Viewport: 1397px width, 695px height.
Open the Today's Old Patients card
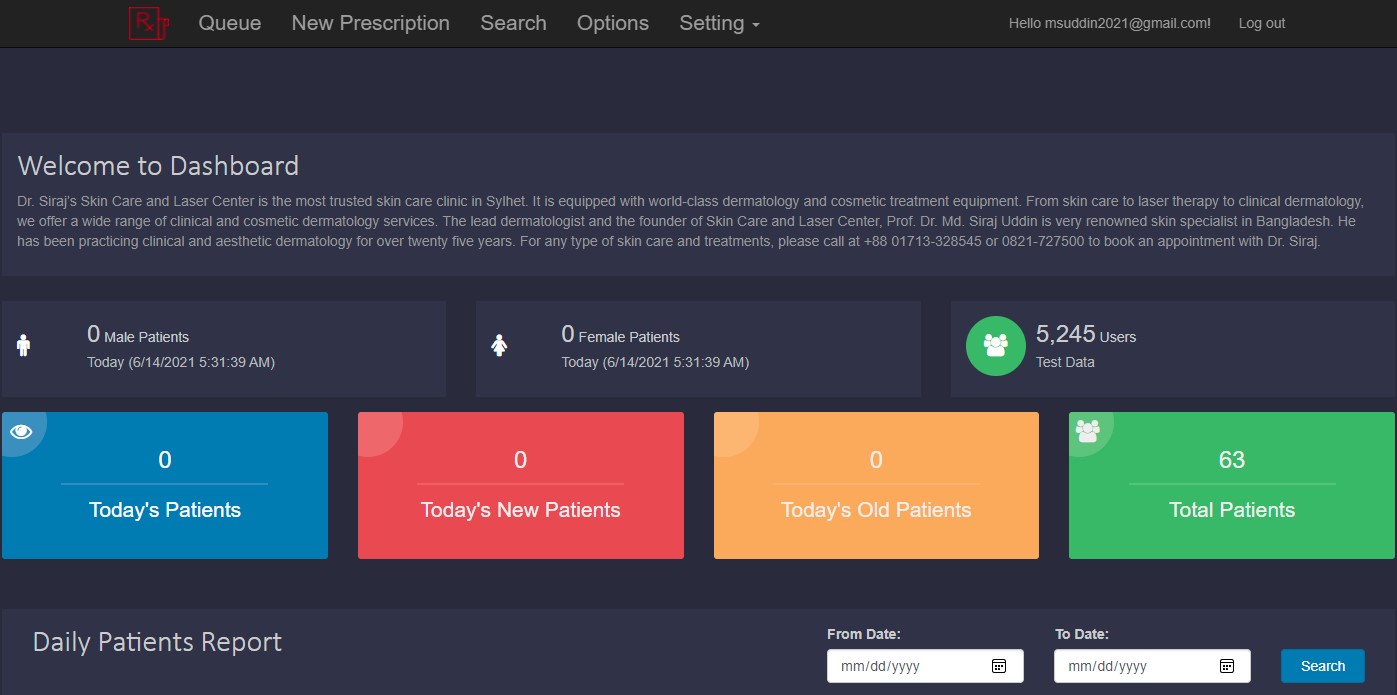(876, 486)
